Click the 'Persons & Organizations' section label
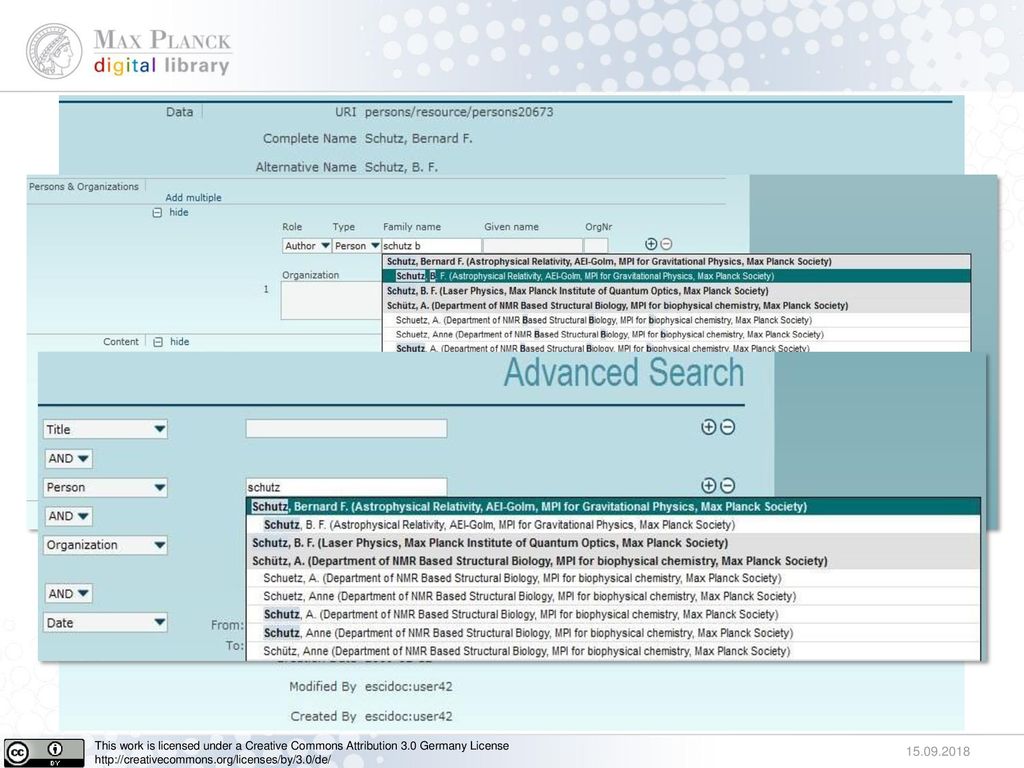Screen dimensions: 1024x768 (84, 187)
